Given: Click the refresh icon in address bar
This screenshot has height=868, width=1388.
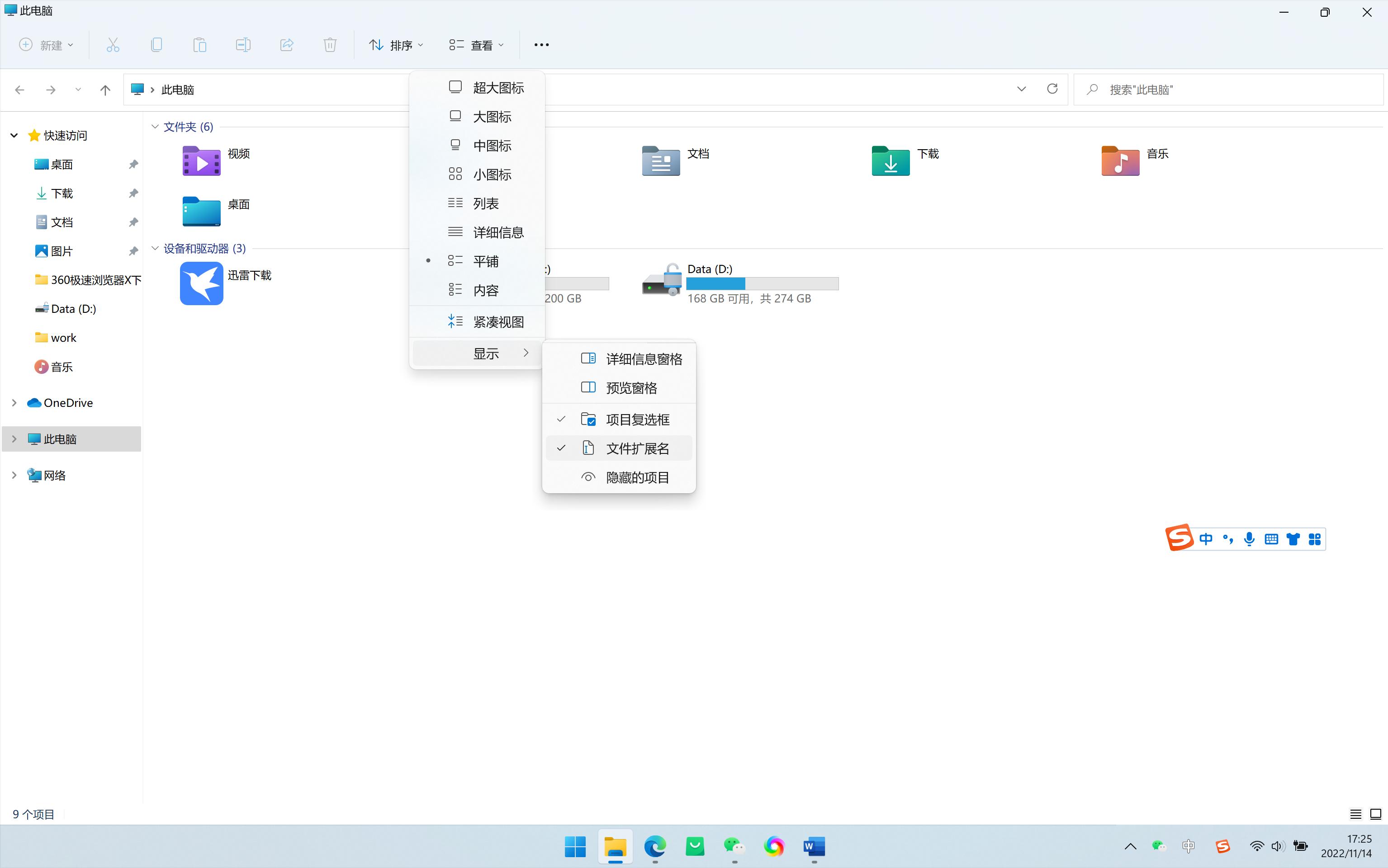Looking at the screenshot, I should pyautogui.click(x=1052, y=89).
